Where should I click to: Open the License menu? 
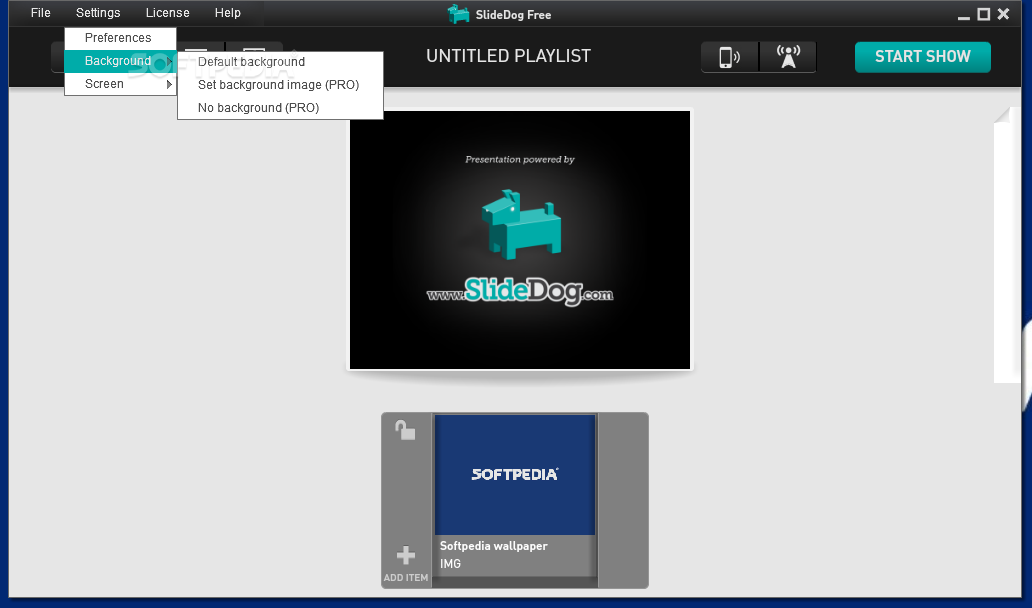coord(167,13)
